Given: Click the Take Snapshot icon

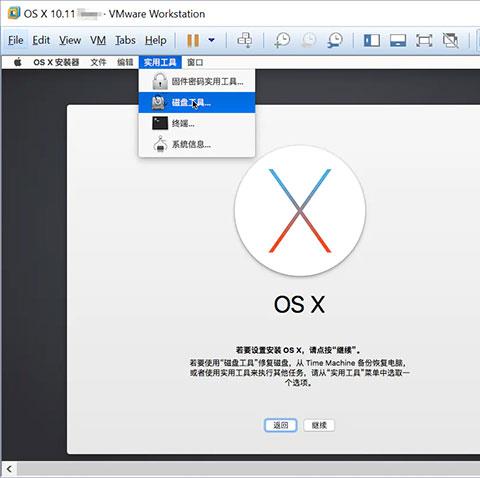Looking at the screenshot, I should tap(282, 40).
